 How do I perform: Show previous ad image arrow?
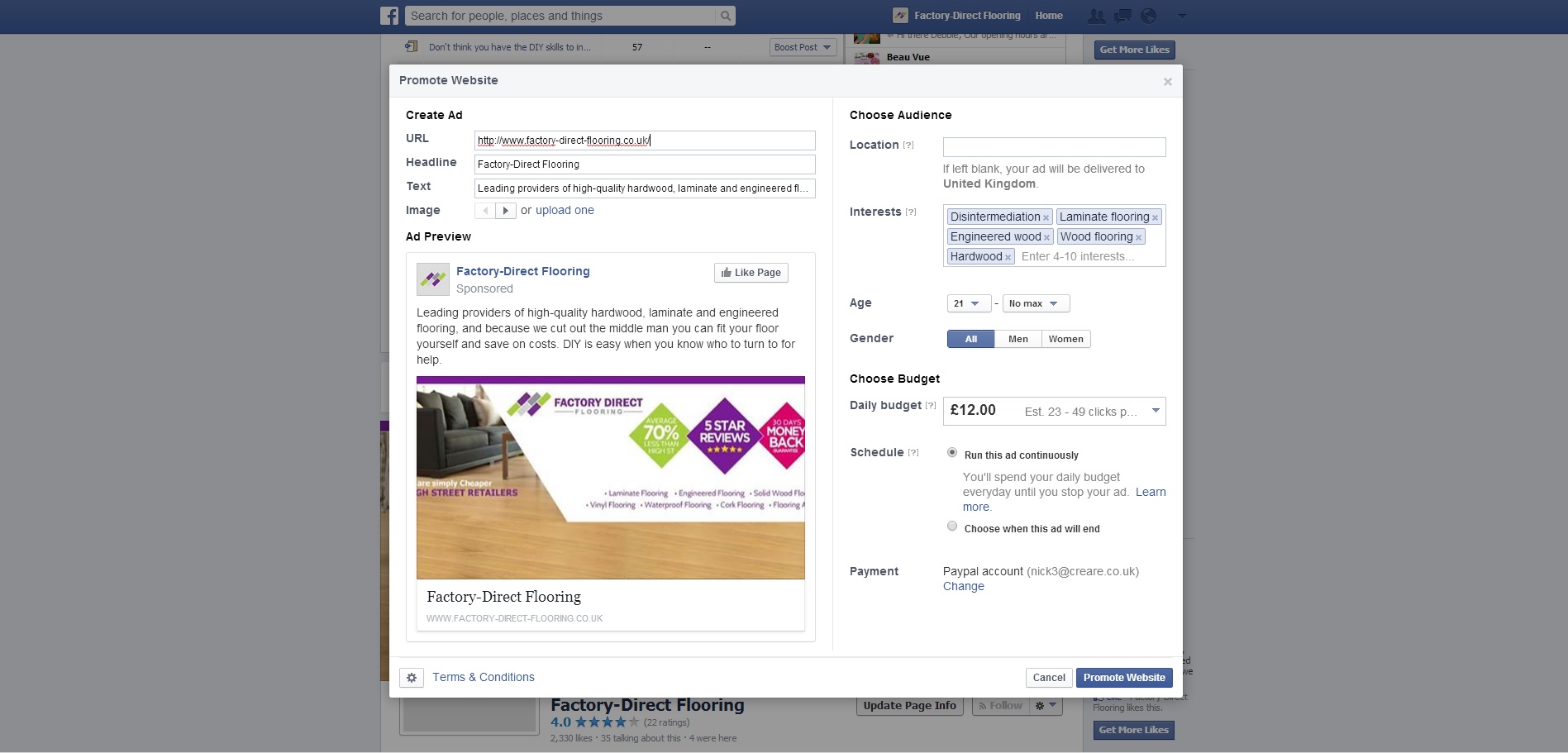click(485, 211)
